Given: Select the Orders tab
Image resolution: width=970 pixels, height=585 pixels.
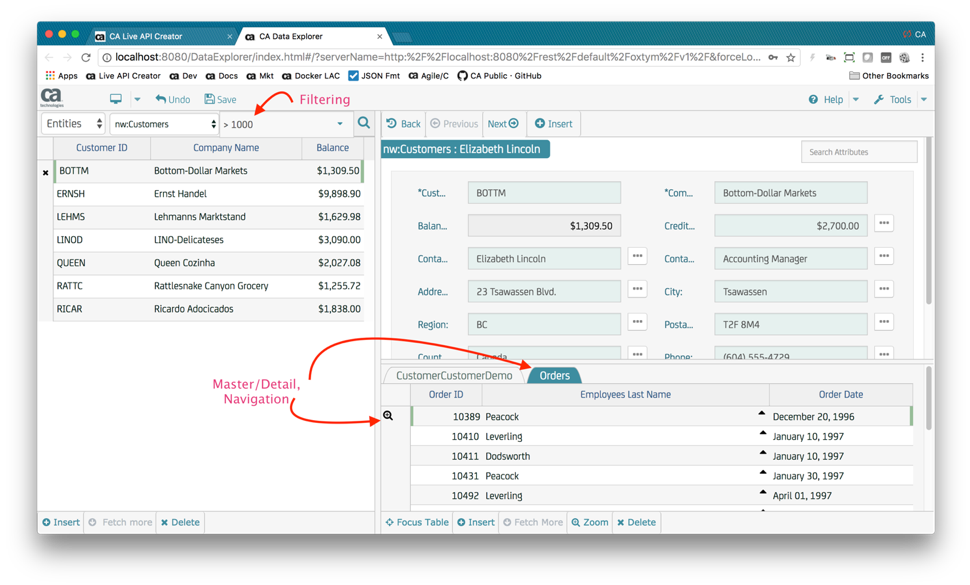Looking at the screenshot, I should [x=554, y=375].
